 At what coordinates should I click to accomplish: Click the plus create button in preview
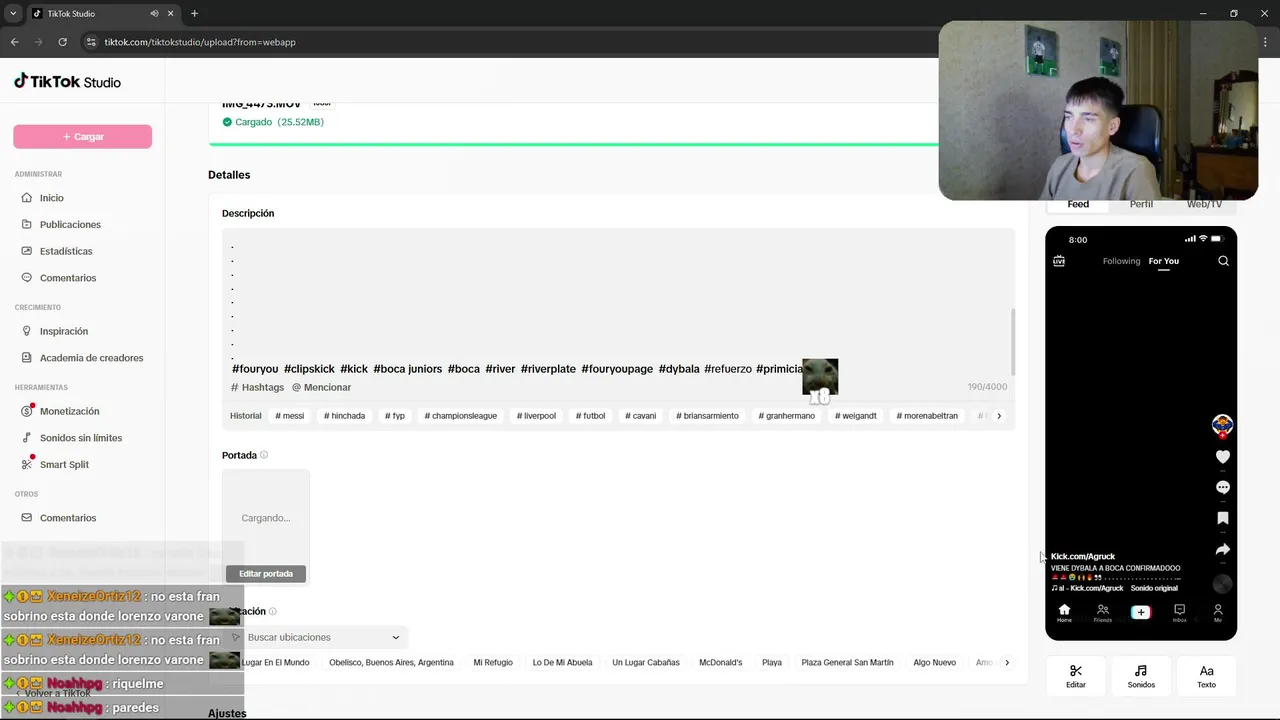click(1141, 612)
